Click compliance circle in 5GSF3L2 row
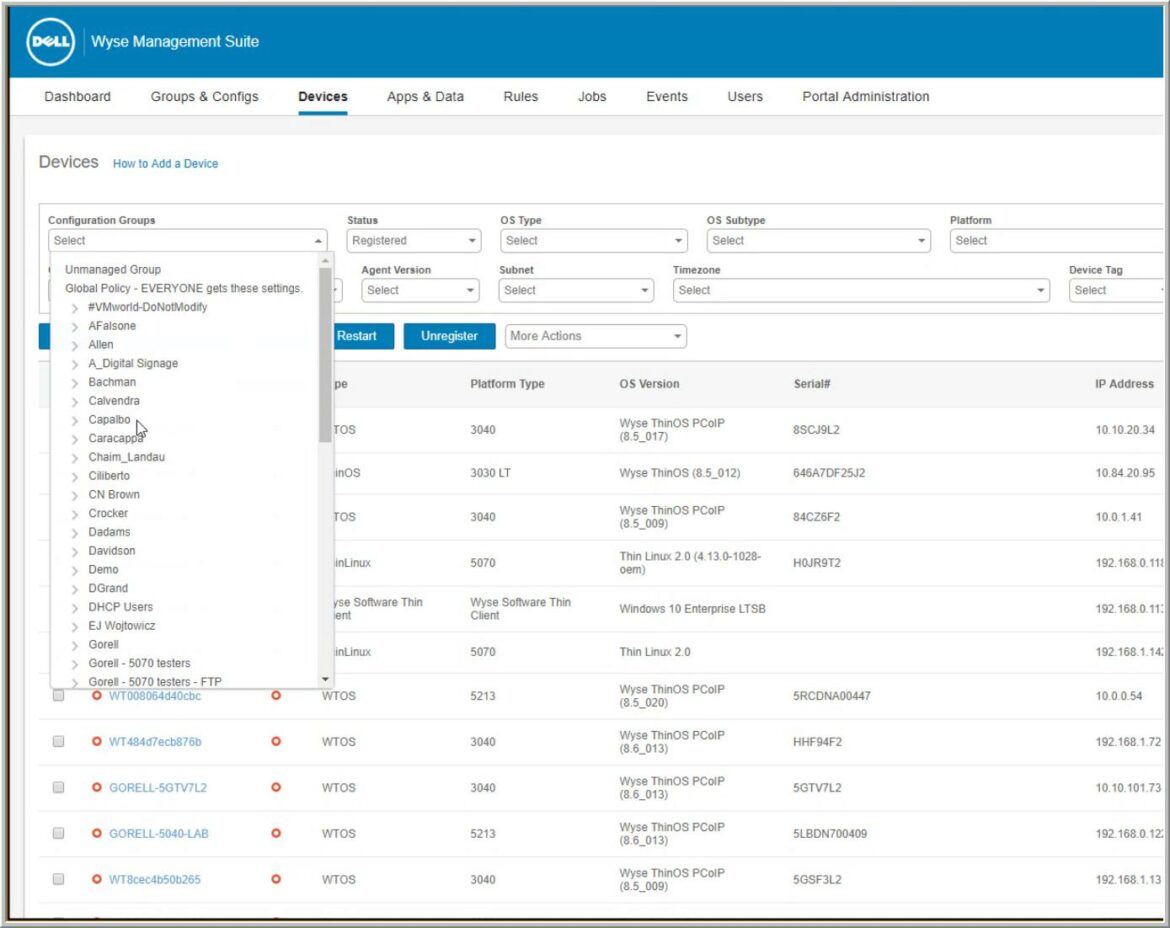Viewport: 1170px width, 928px height. tap(276, 880)
